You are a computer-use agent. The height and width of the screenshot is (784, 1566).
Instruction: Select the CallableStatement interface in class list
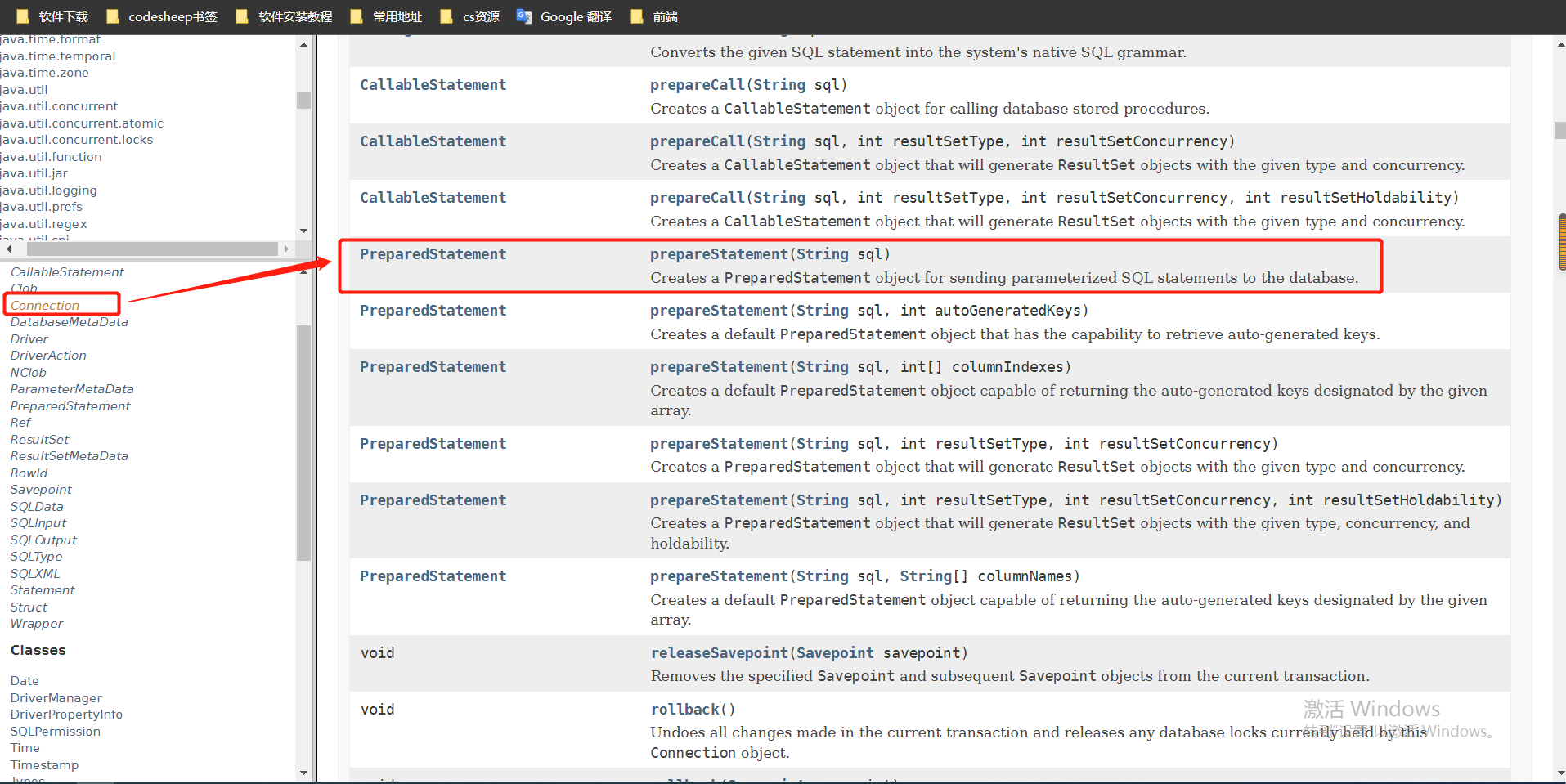click(x=67, y=272)
